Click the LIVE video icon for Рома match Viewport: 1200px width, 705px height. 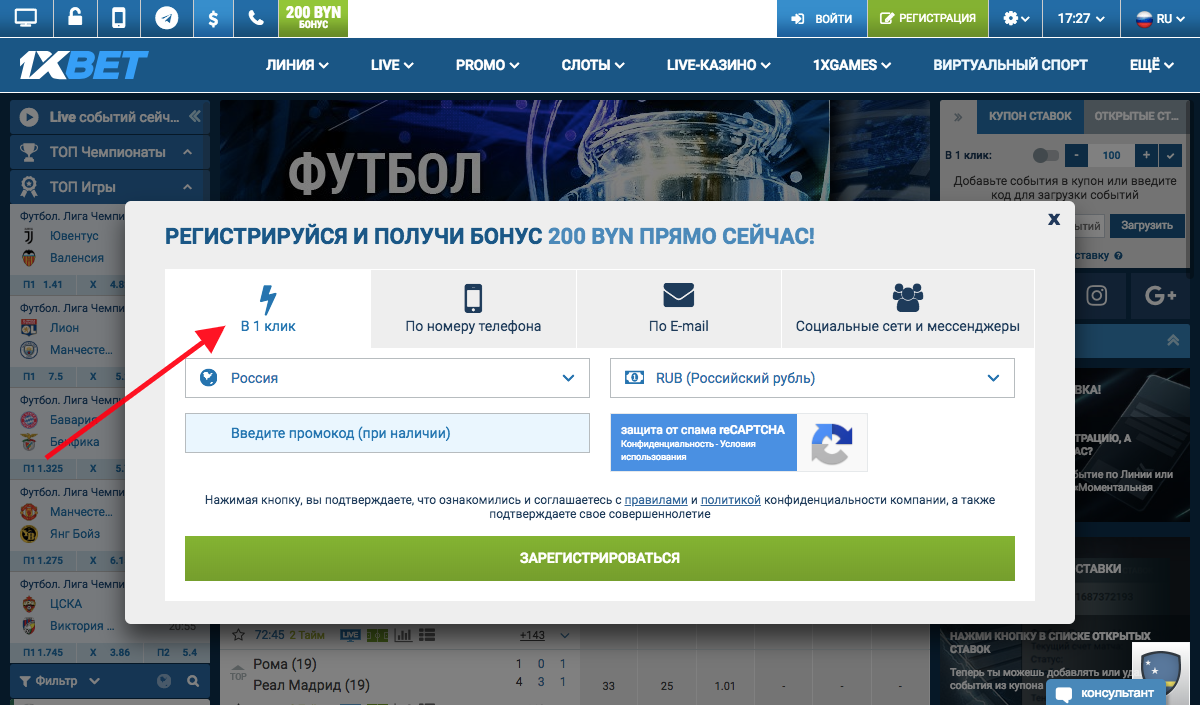pyautogui.click(x=350, y=635)
